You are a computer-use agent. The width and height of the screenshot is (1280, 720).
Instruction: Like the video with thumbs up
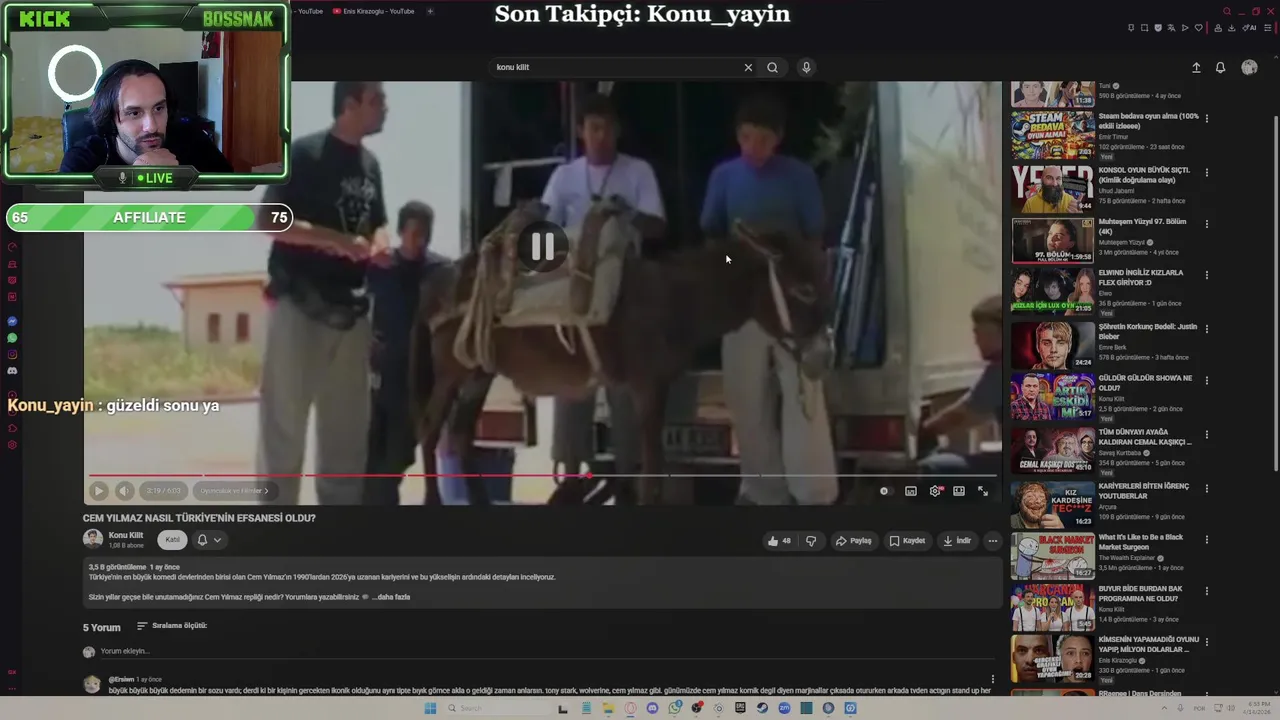(780, 541)
